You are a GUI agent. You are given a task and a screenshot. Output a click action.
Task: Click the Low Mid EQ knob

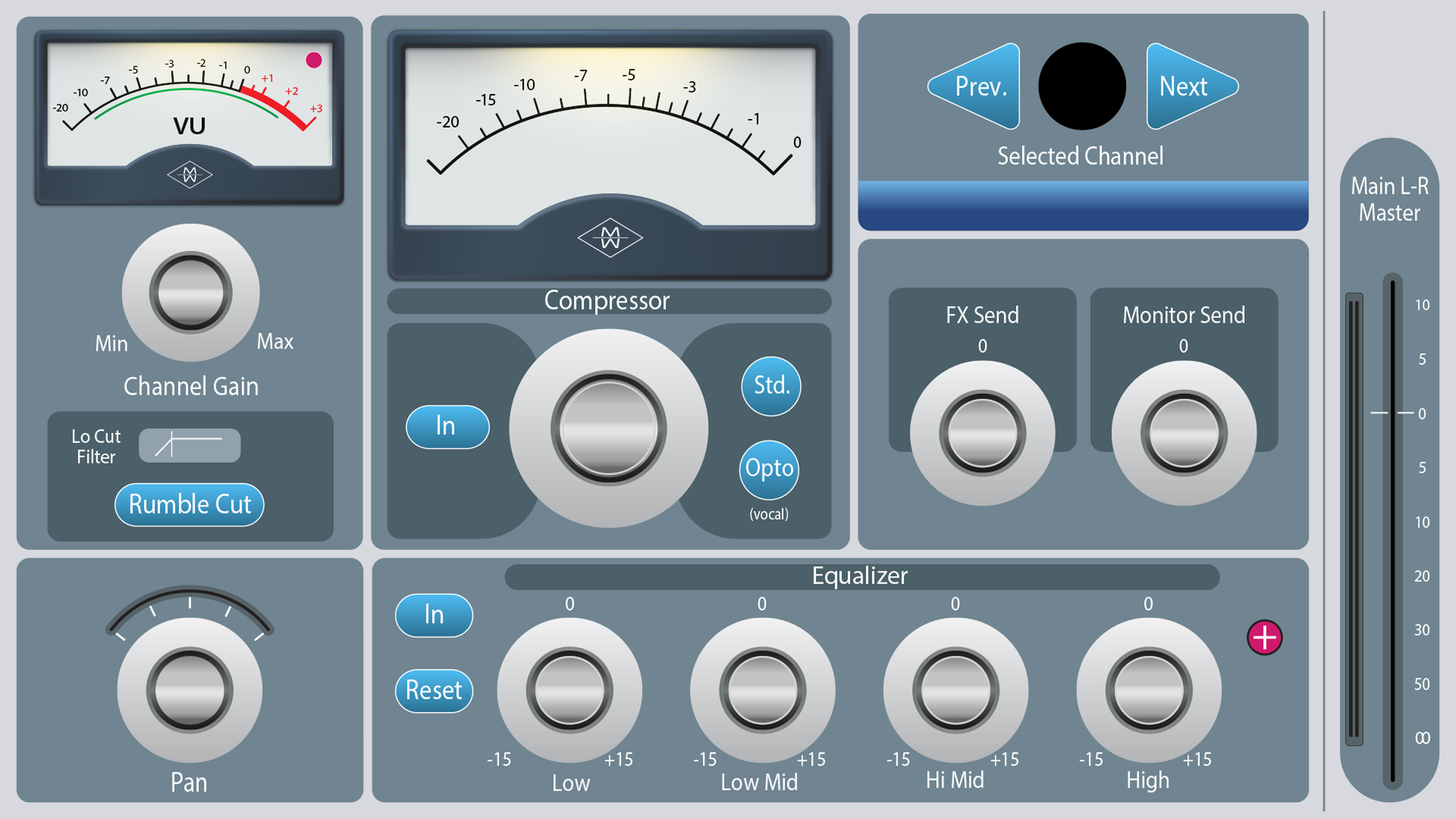point(763,690)
